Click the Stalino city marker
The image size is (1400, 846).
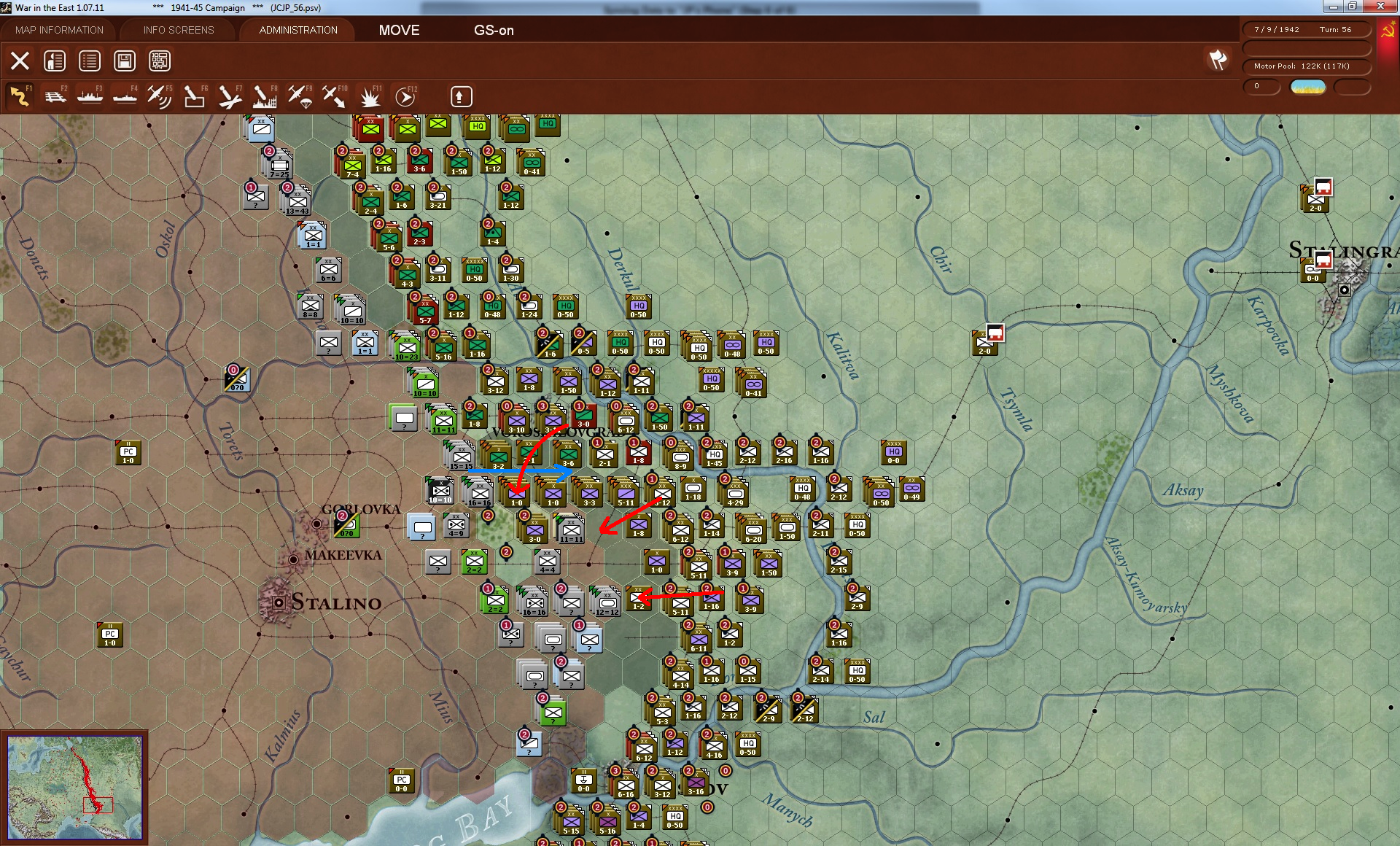pyautogui.click(x=278, y=602)
